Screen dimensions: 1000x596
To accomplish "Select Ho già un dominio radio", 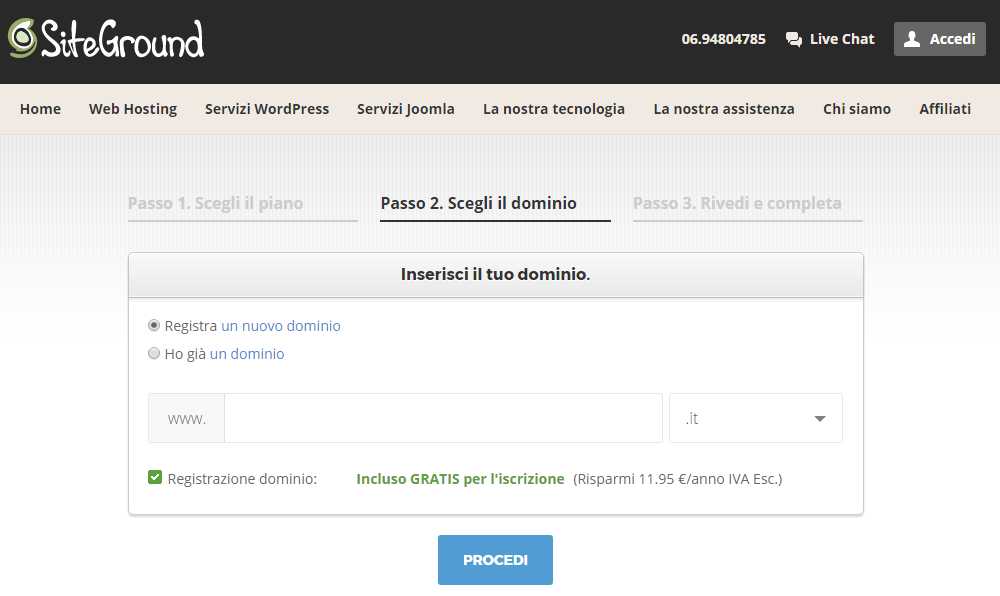I will (154, 354).
